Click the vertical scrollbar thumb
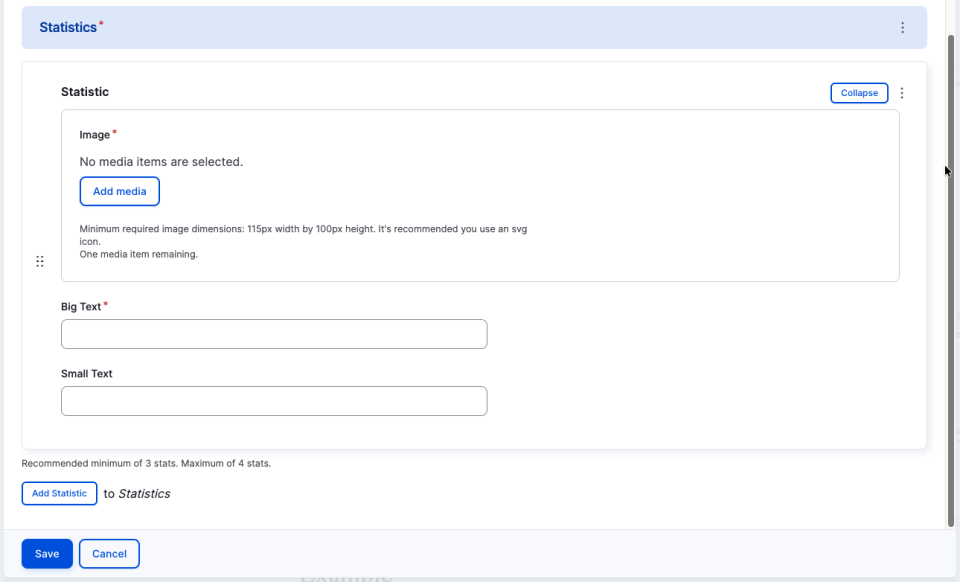 tap(951, 280)
